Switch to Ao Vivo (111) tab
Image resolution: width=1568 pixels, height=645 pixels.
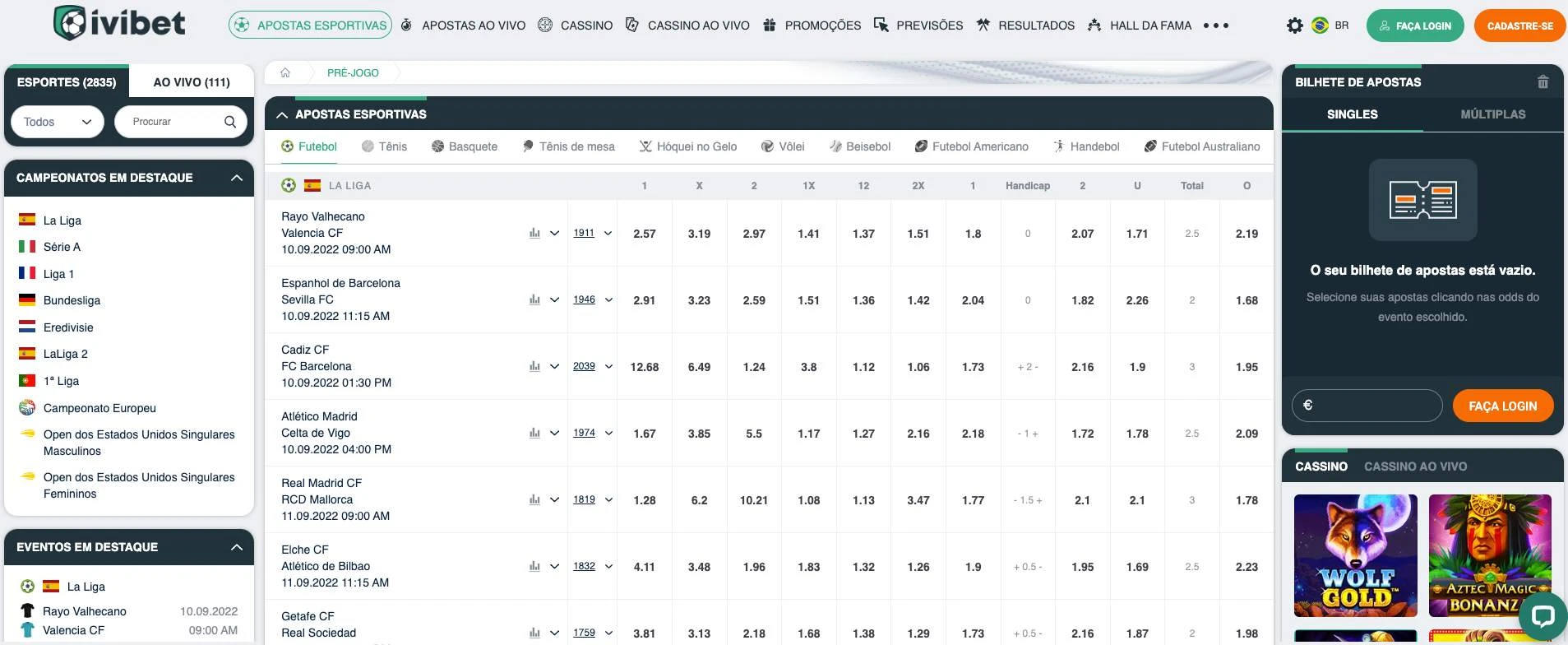pyautogui.click(x=192, y=82)
